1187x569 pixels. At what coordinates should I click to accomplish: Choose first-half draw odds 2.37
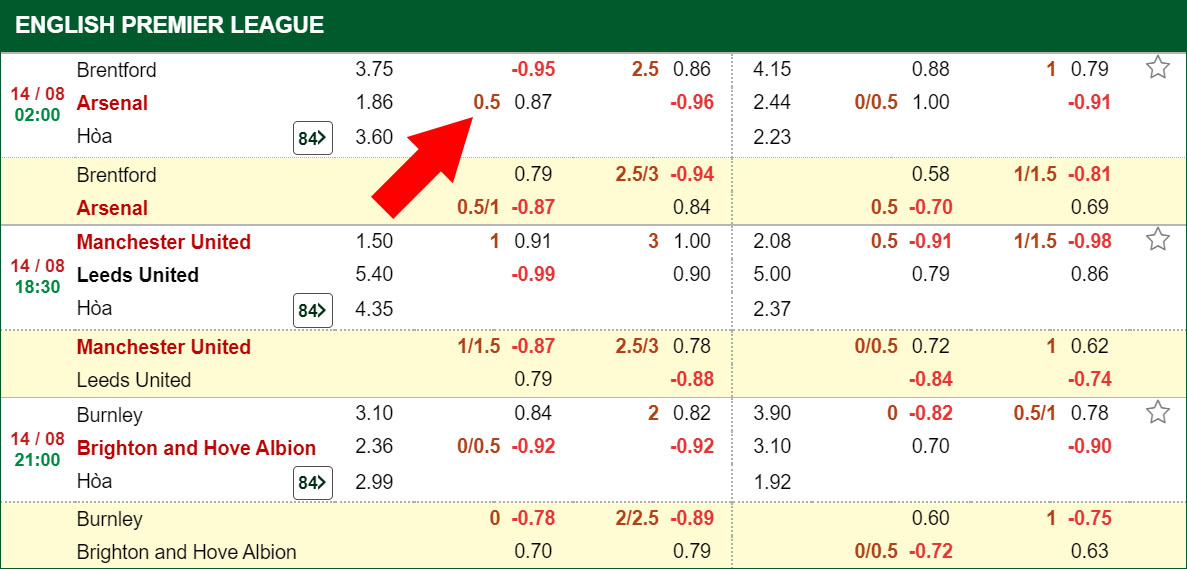click(x=772, y=309)
